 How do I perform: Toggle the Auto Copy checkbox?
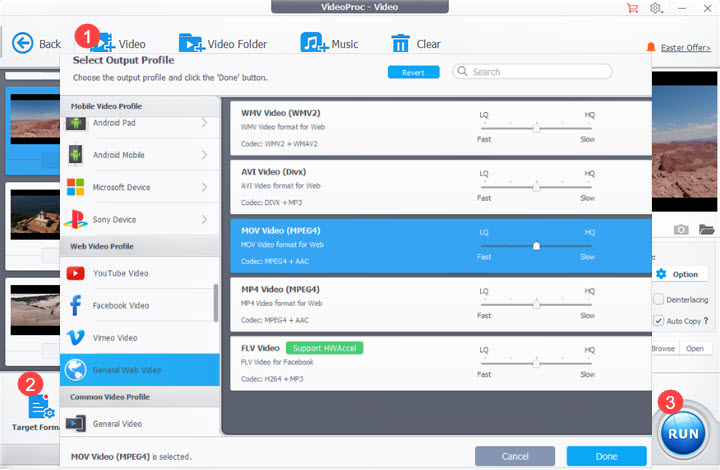pyautogui.click(x=658, y=320)
